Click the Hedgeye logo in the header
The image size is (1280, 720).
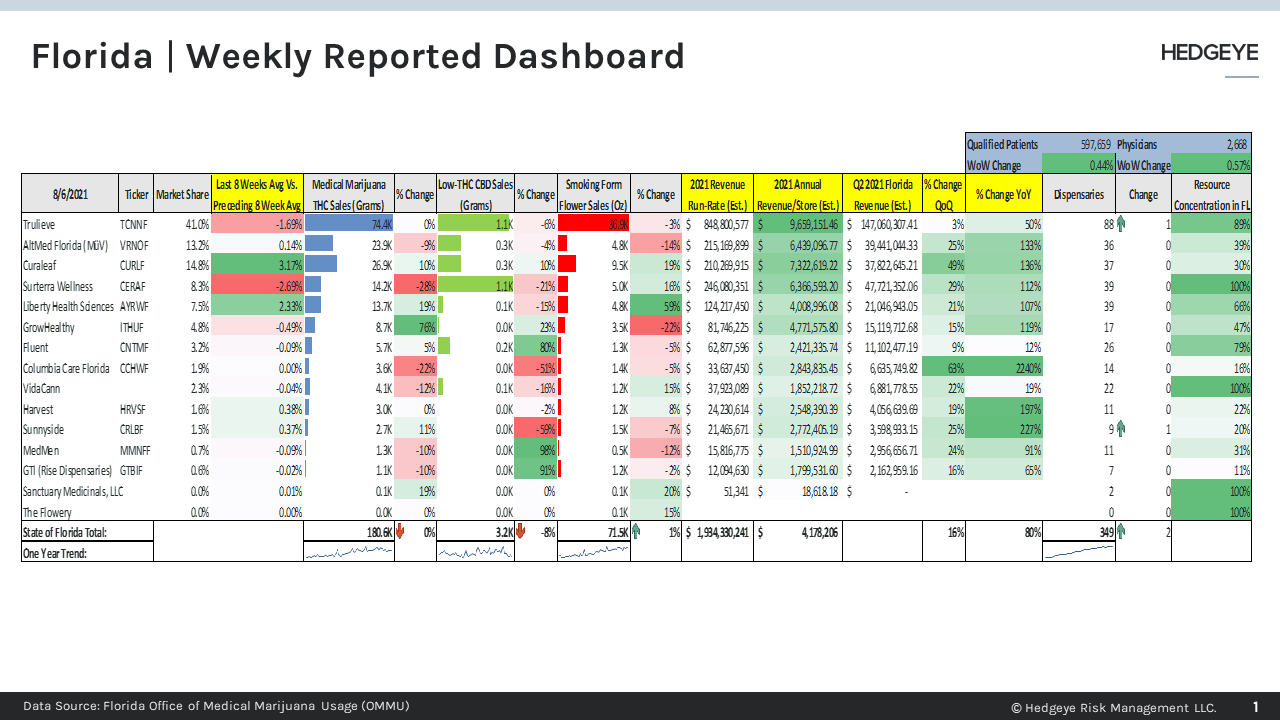(1209, 54)
